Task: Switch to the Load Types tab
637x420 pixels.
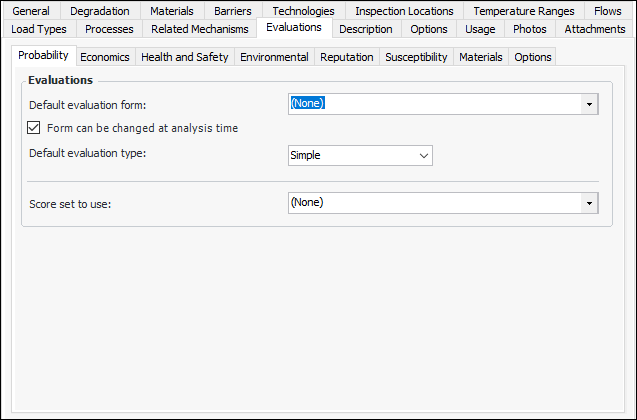Action: [x=38, y=29]
